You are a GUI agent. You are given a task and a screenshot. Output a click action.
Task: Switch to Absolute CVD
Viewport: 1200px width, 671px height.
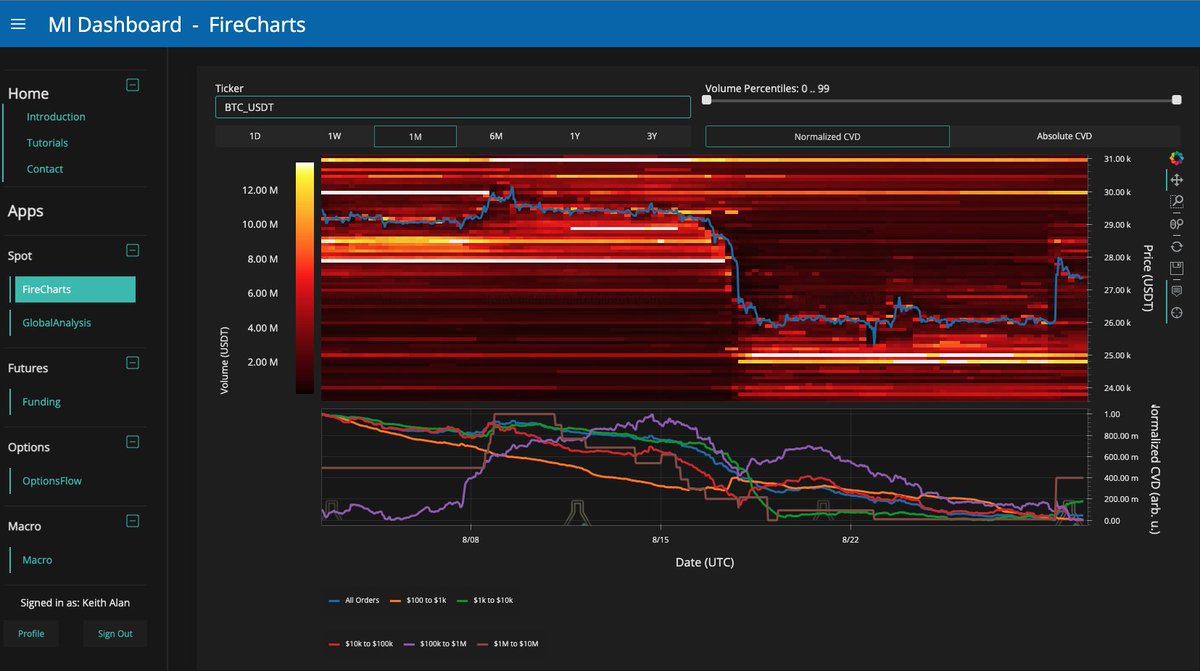[x=1064, y=136]
